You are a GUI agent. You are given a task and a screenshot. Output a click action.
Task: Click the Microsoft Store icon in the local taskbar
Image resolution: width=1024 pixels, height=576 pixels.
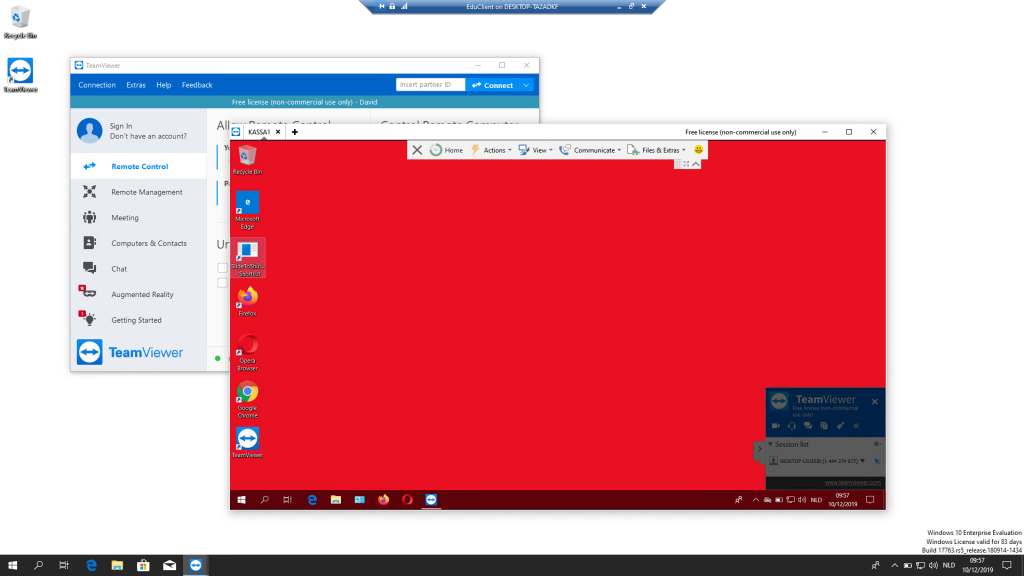143,566
